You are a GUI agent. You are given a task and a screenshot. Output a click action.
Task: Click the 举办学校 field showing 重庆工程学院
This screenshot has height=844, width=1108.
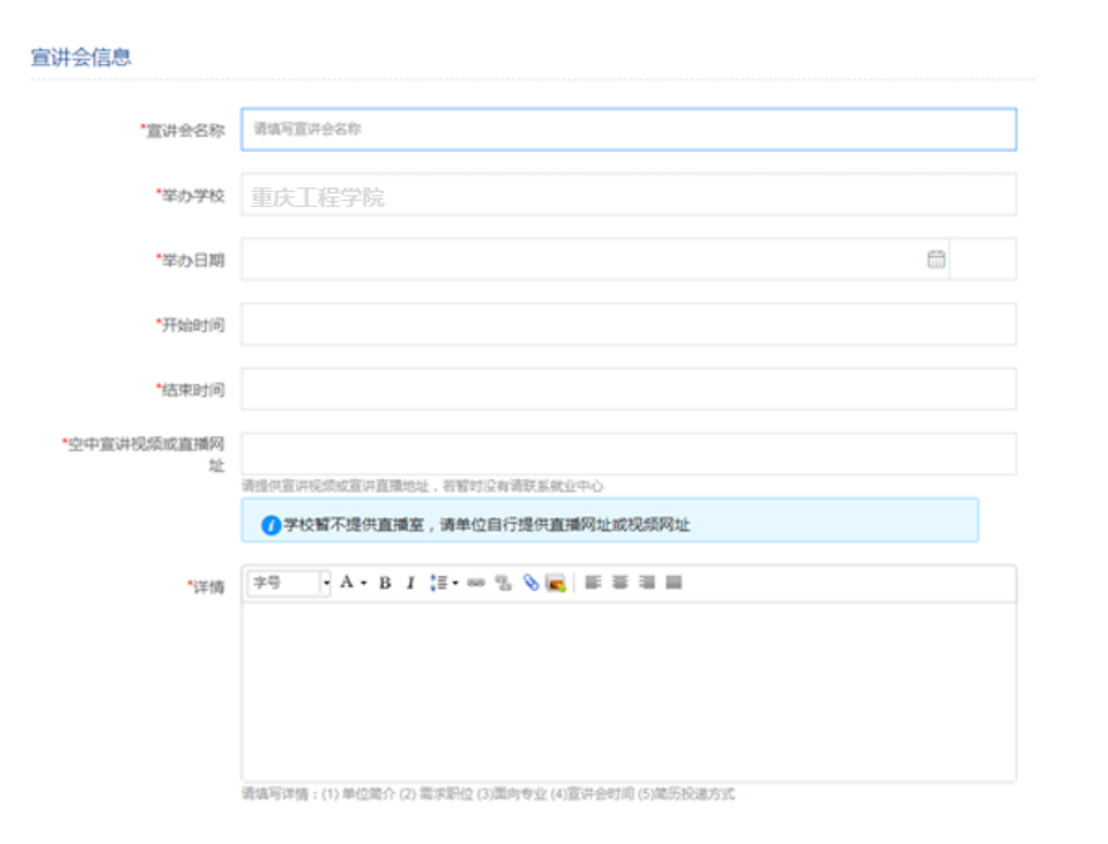[628, 195]
